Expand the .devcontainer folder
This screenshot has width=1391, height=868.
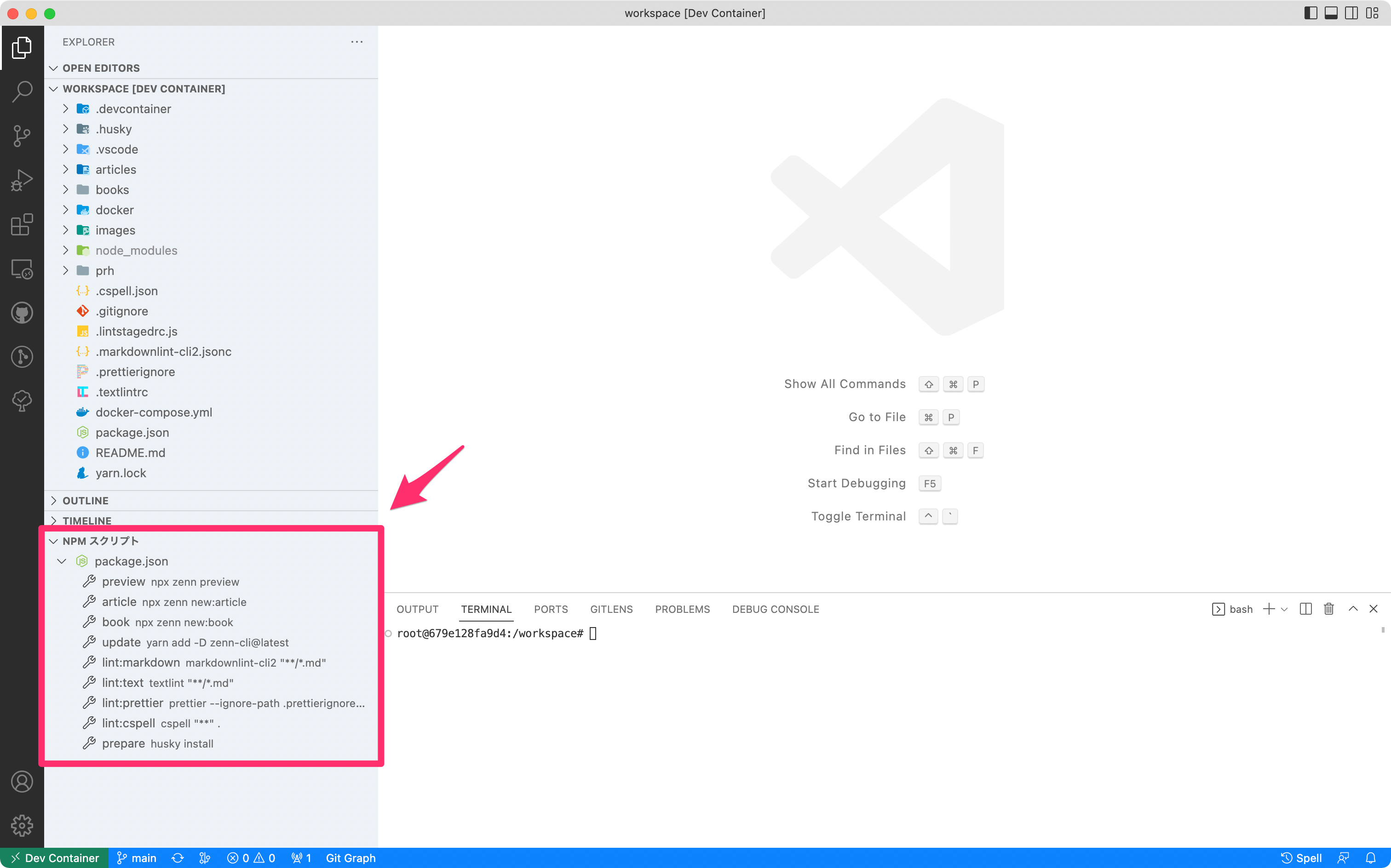[211, 108]
